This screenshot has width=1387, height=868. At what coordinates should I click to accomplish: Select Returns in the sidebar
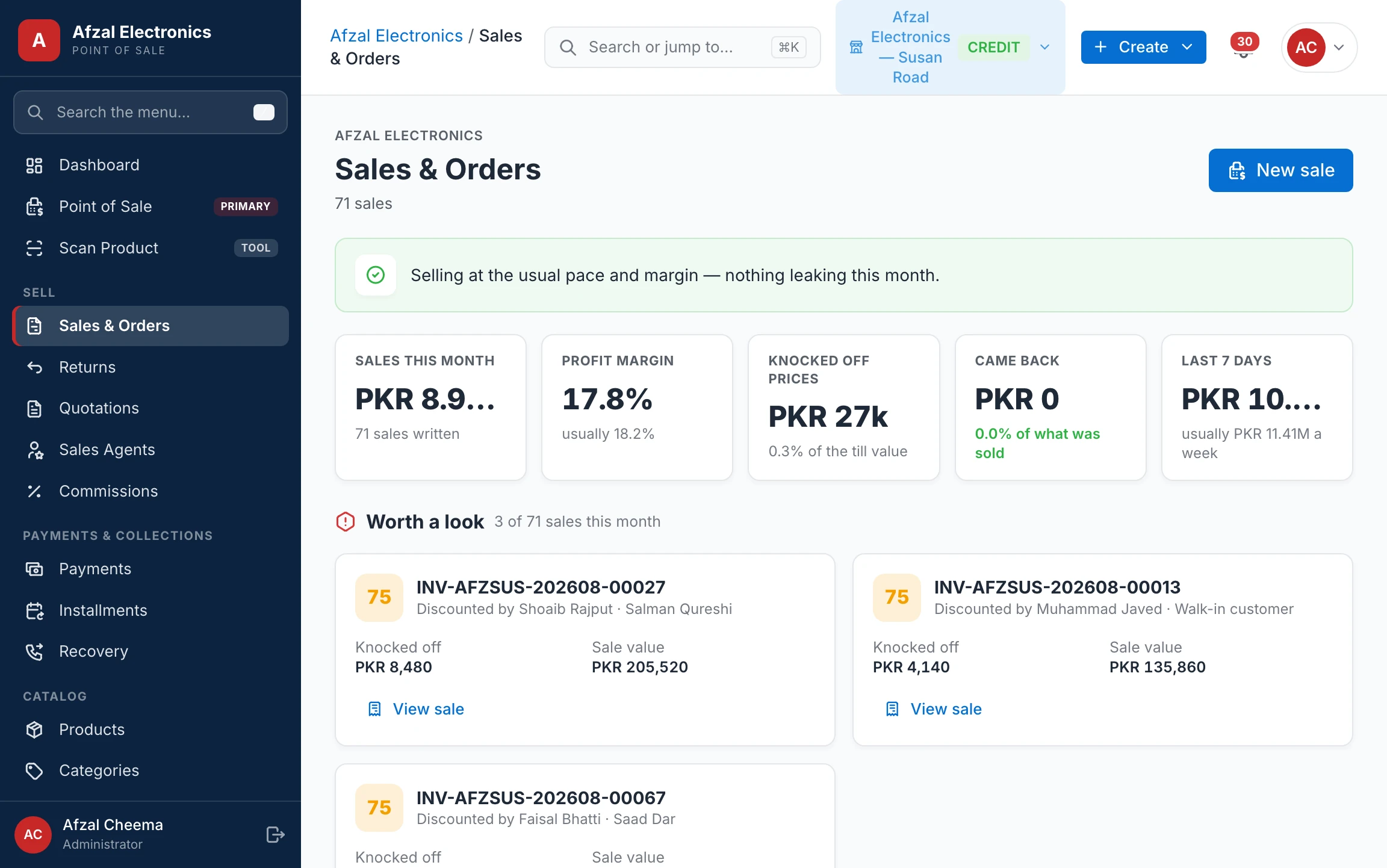(x=150, y=367)
